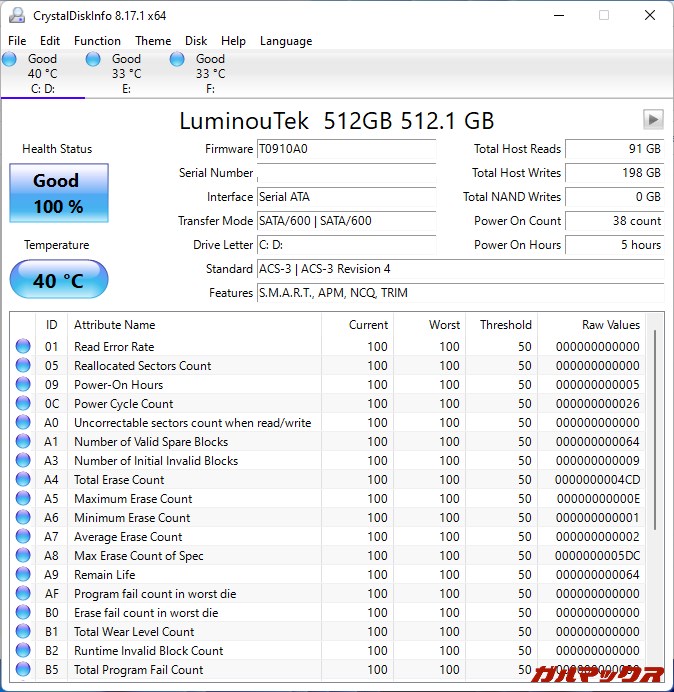Click status orb beside Reallocated Sectors Count
This screenshot has width=674, height=692.
tap(23, 366)
